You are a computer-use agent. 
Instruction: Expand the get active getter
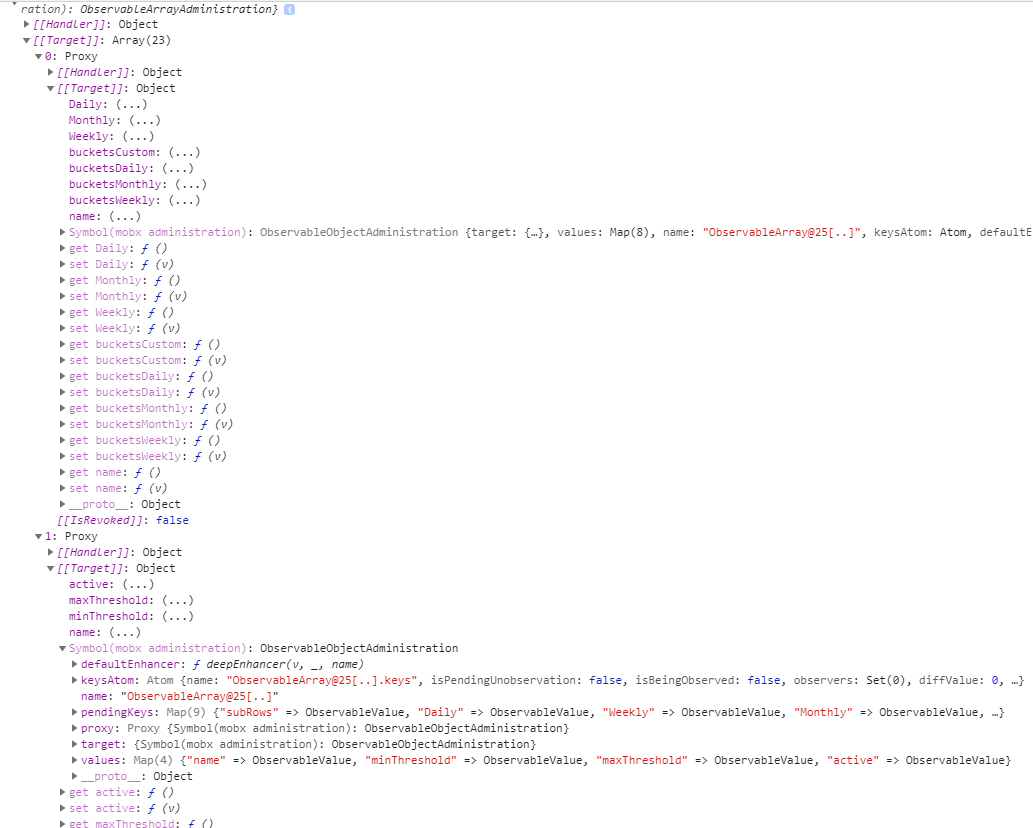click(x=63, y=792)
